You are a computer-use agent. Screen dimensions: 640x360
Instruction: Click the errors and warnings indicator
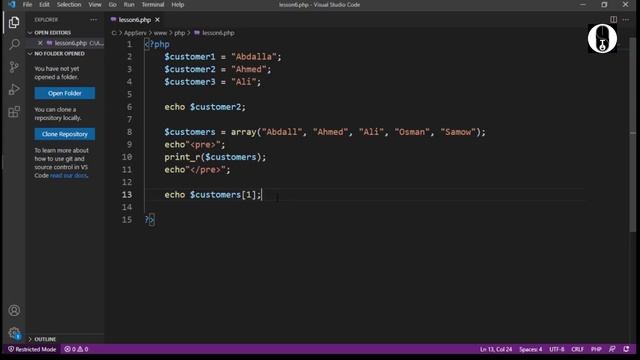76,349
